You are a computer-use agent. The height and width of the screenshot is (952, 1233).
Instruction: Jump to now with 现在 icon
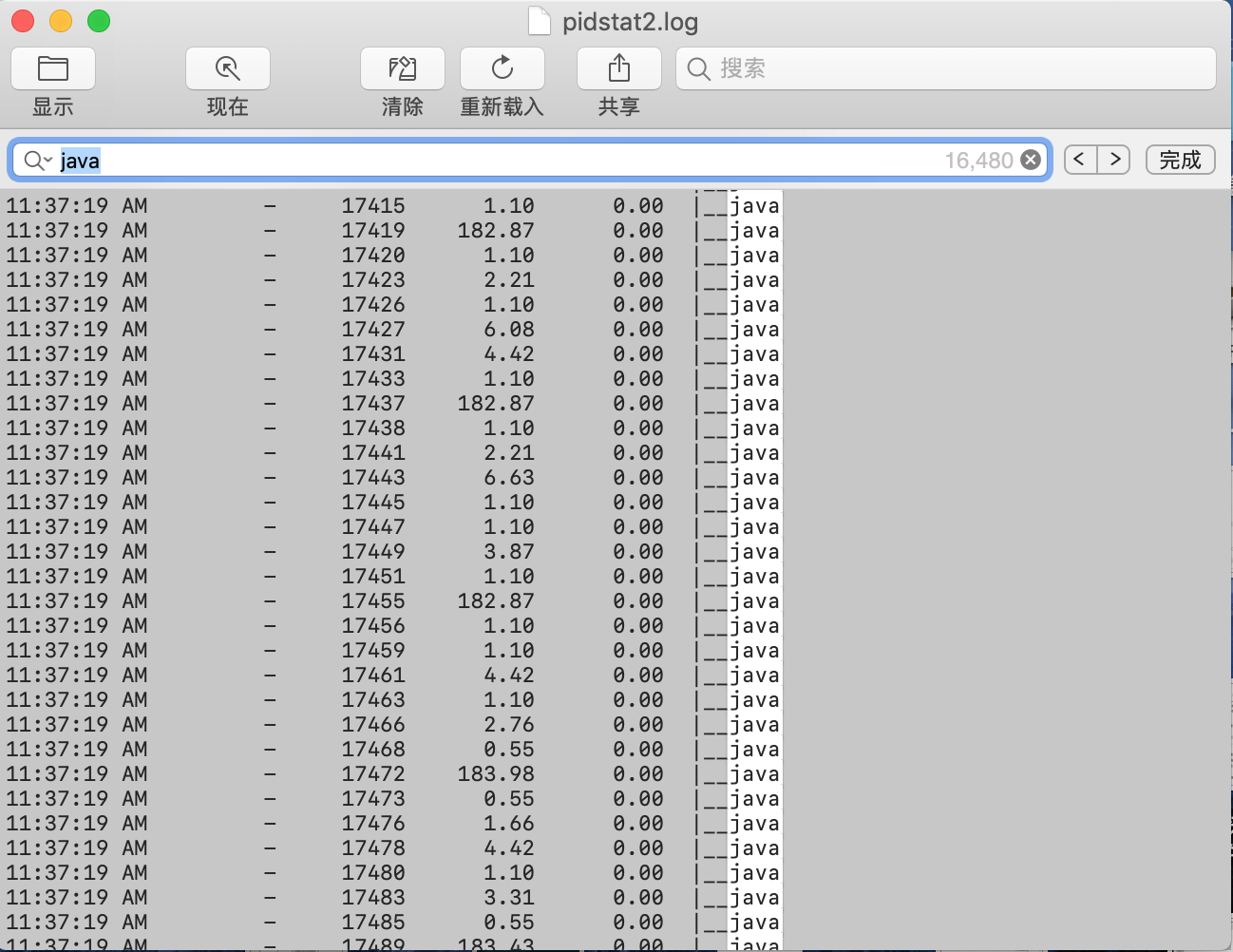(x=228, y=68)
